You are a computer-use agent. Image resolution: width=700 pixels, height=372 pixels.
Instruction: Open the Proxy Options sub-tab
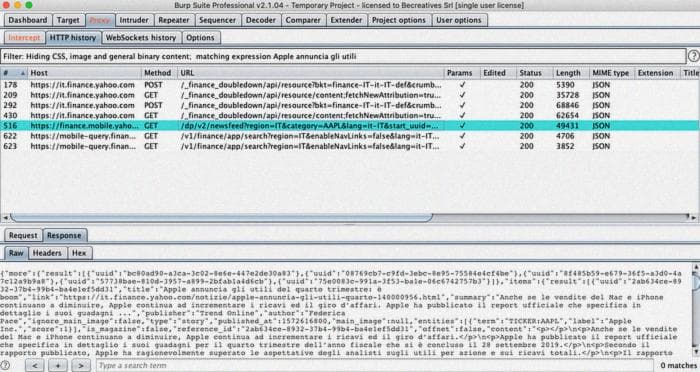pyautogui.click(x=200, y=38)
